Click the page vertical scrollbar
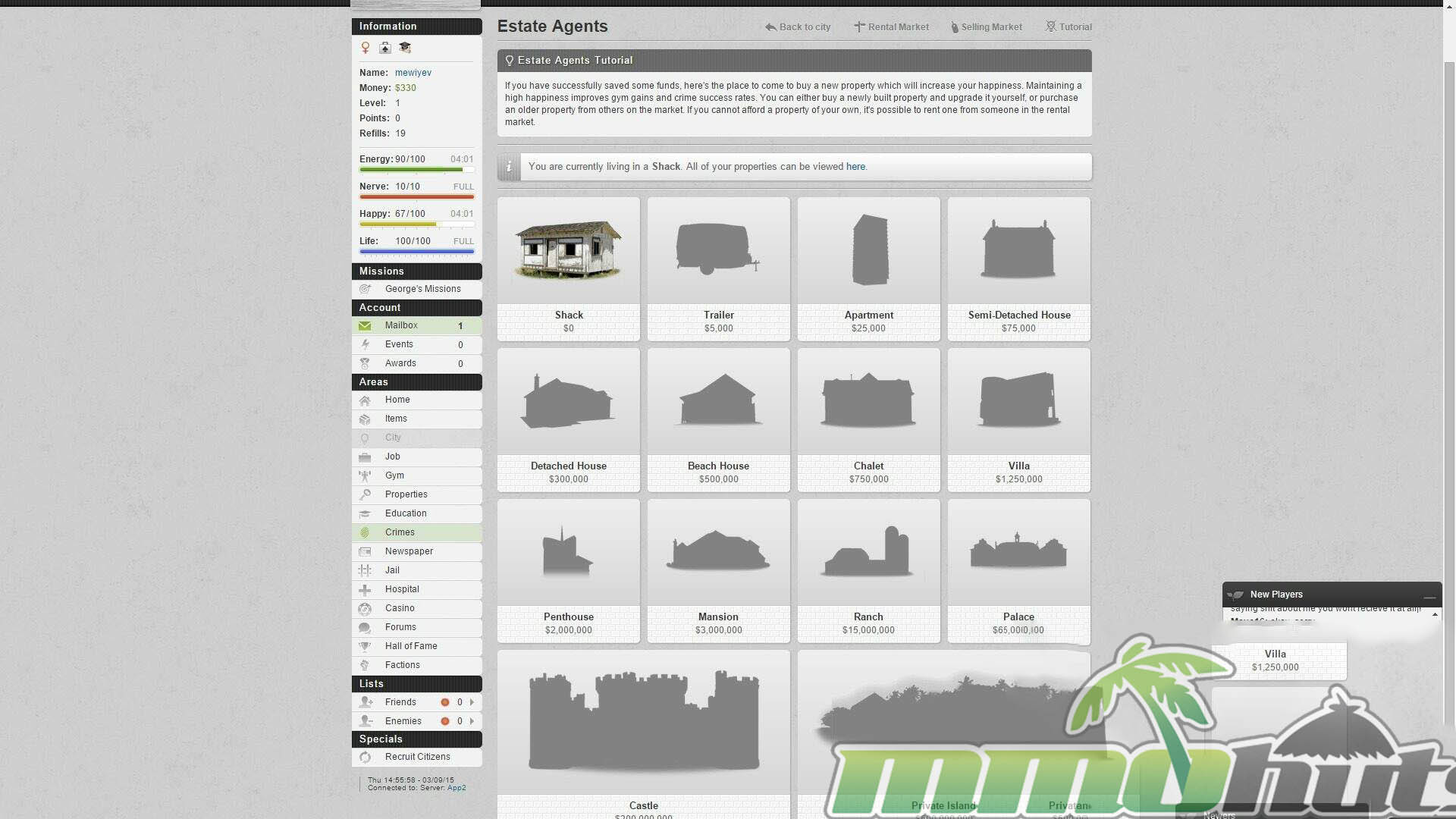This screenshot has width=1456, height=819. 1449,303
